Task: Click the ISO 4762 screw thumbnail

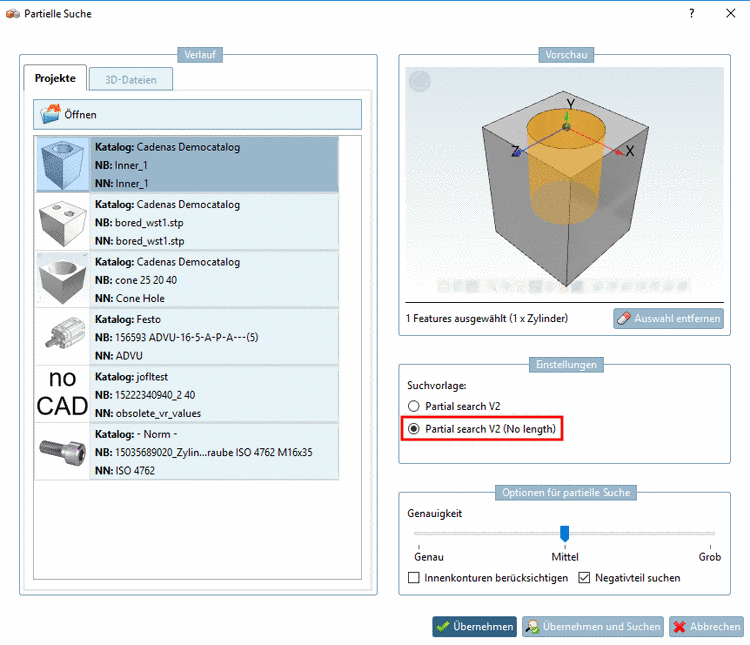Action: [x=62, y=452]
